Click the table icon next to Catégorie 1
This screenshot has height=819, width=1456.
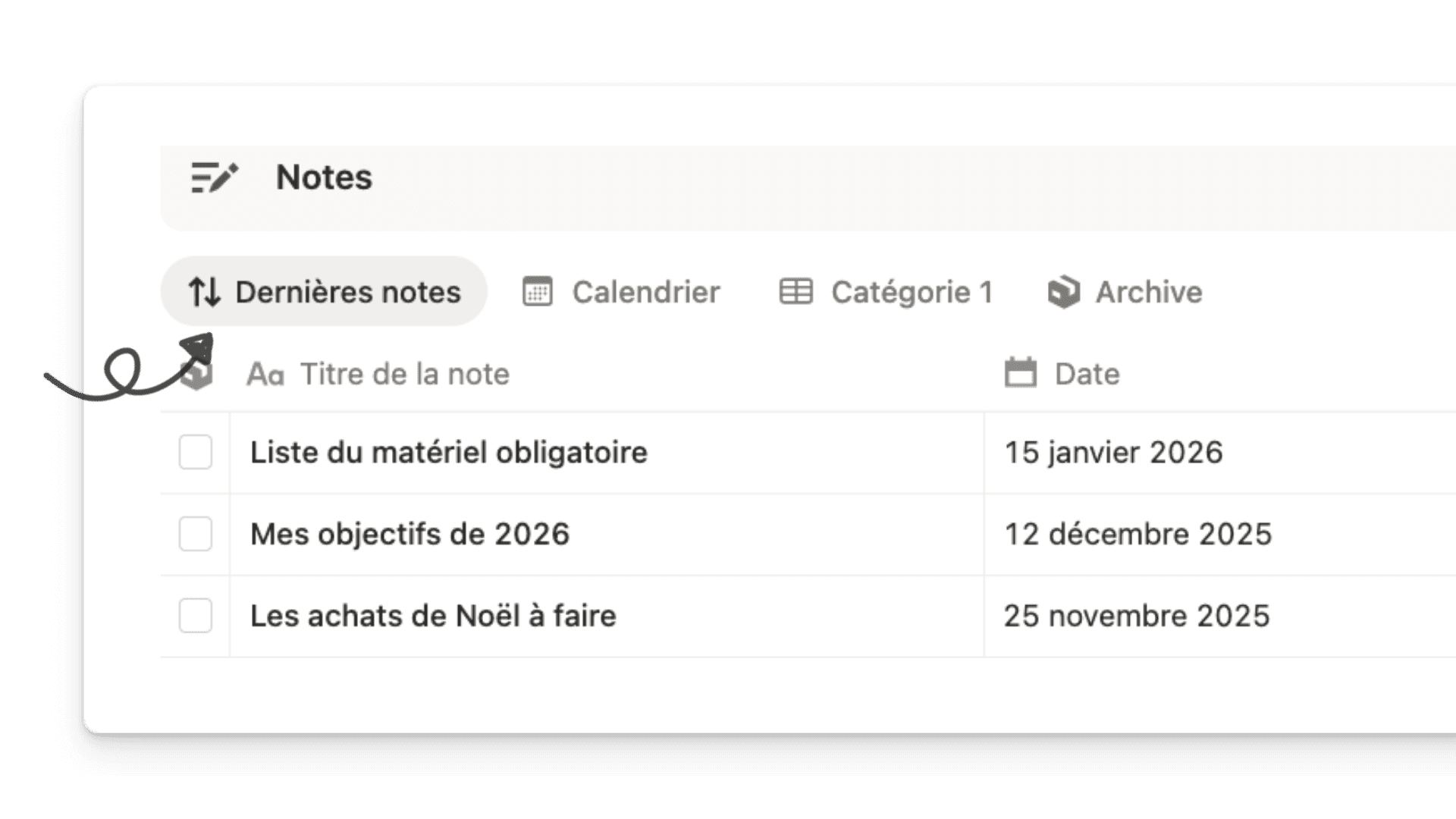tap(796, 292)
